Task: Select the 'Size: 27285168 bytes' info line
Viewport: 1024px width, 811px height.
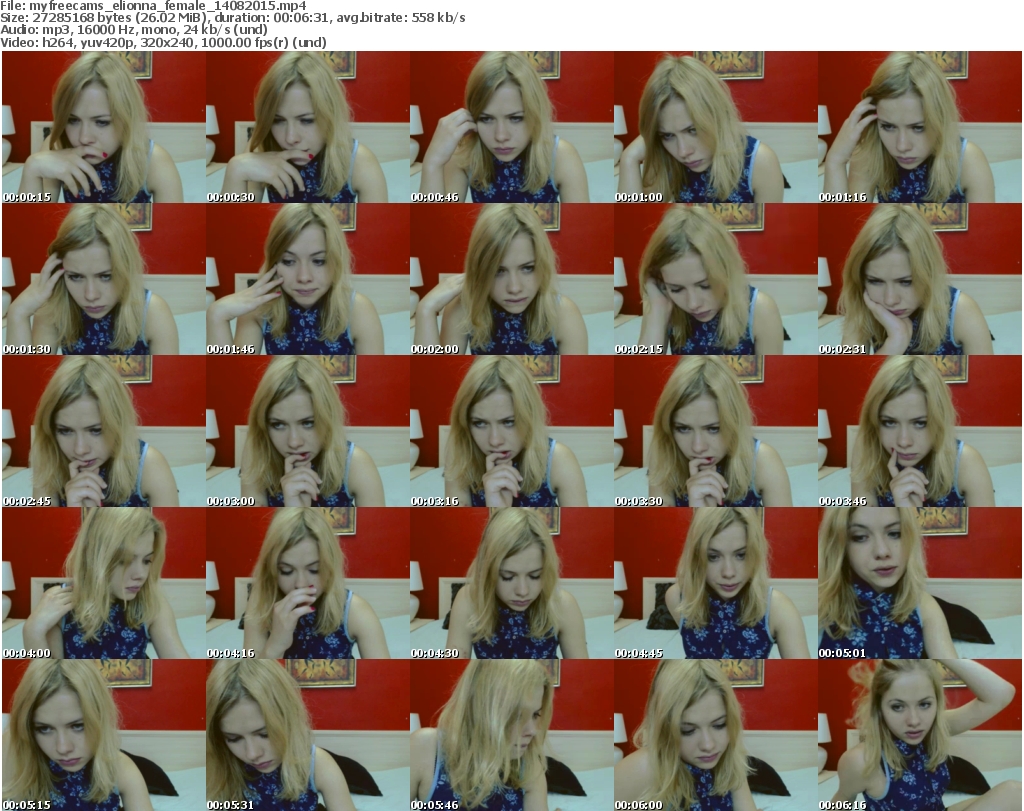Action: pyautogui.click(x=232, y=18)
